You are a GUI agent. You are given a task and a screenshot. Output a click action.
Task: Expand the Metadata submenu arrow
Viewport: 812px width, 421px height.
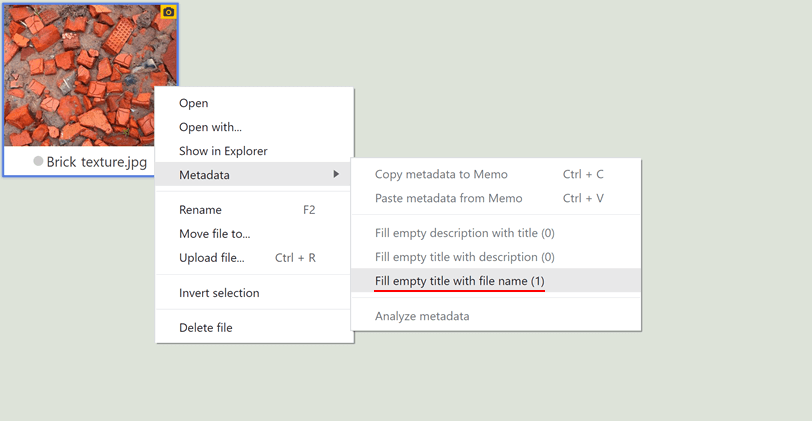tap(336, 174)
